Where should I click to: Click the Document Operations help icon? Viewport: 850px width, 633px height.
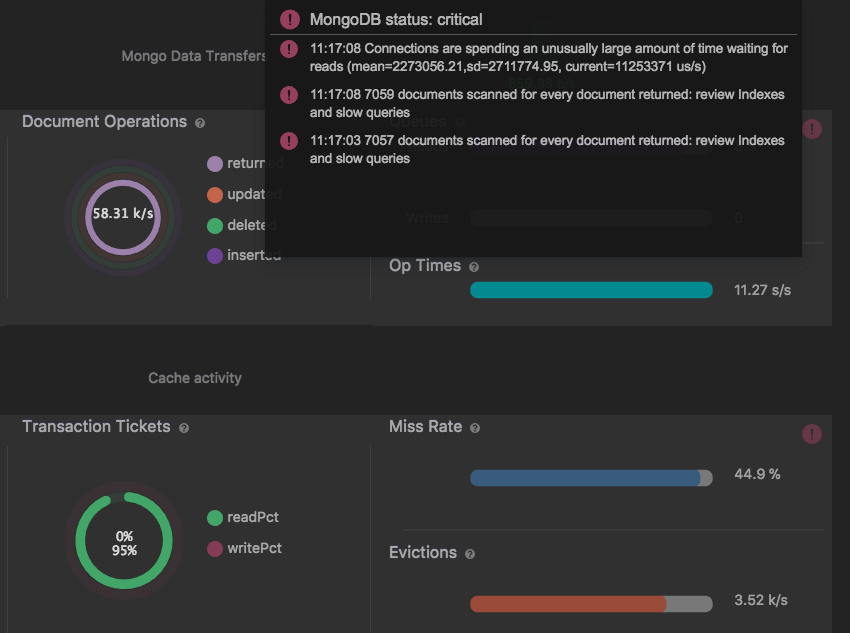200,123
